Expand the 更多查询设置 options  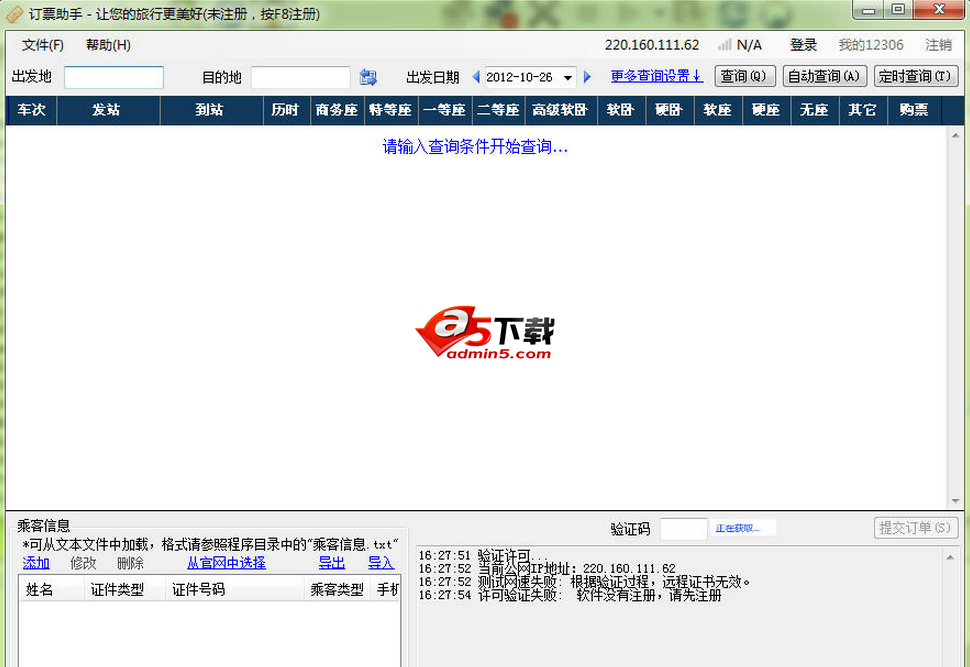[x=655, y=76]
